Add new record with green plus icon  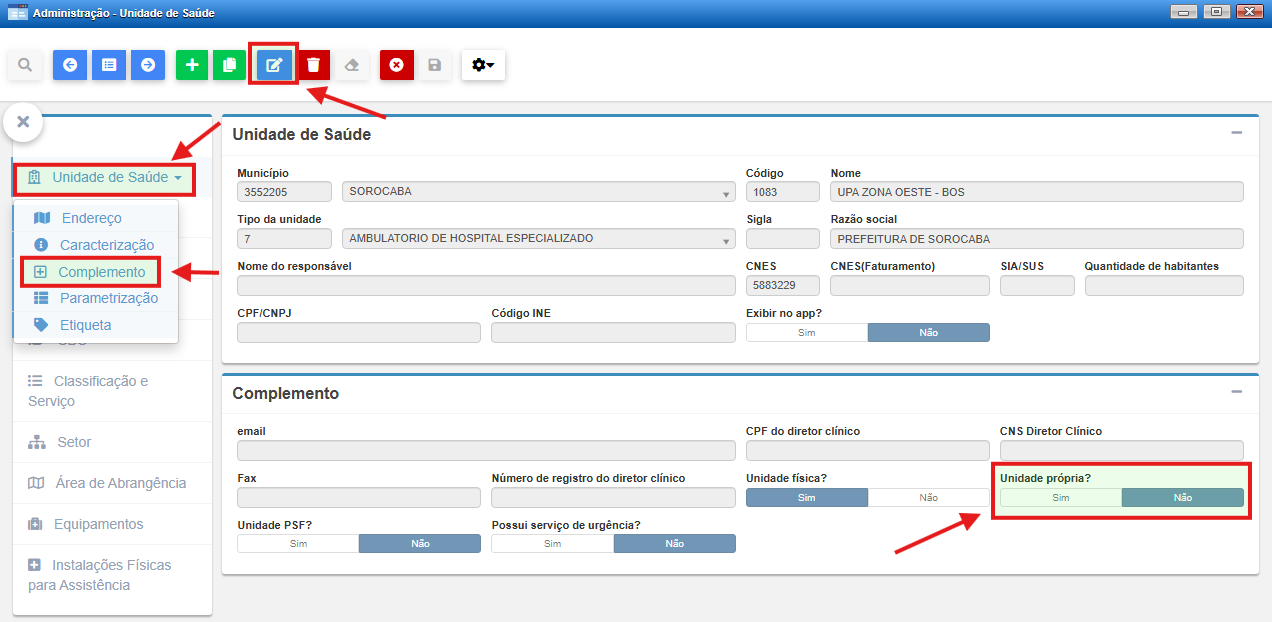coord(192,65)
